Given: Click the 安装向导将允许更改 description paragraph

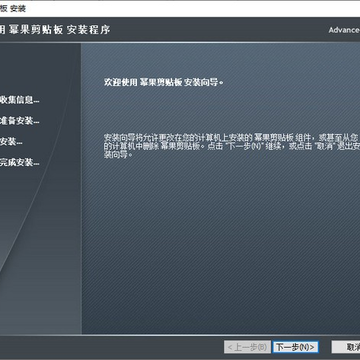Looking at the screenshot, I should pos(232,146).
